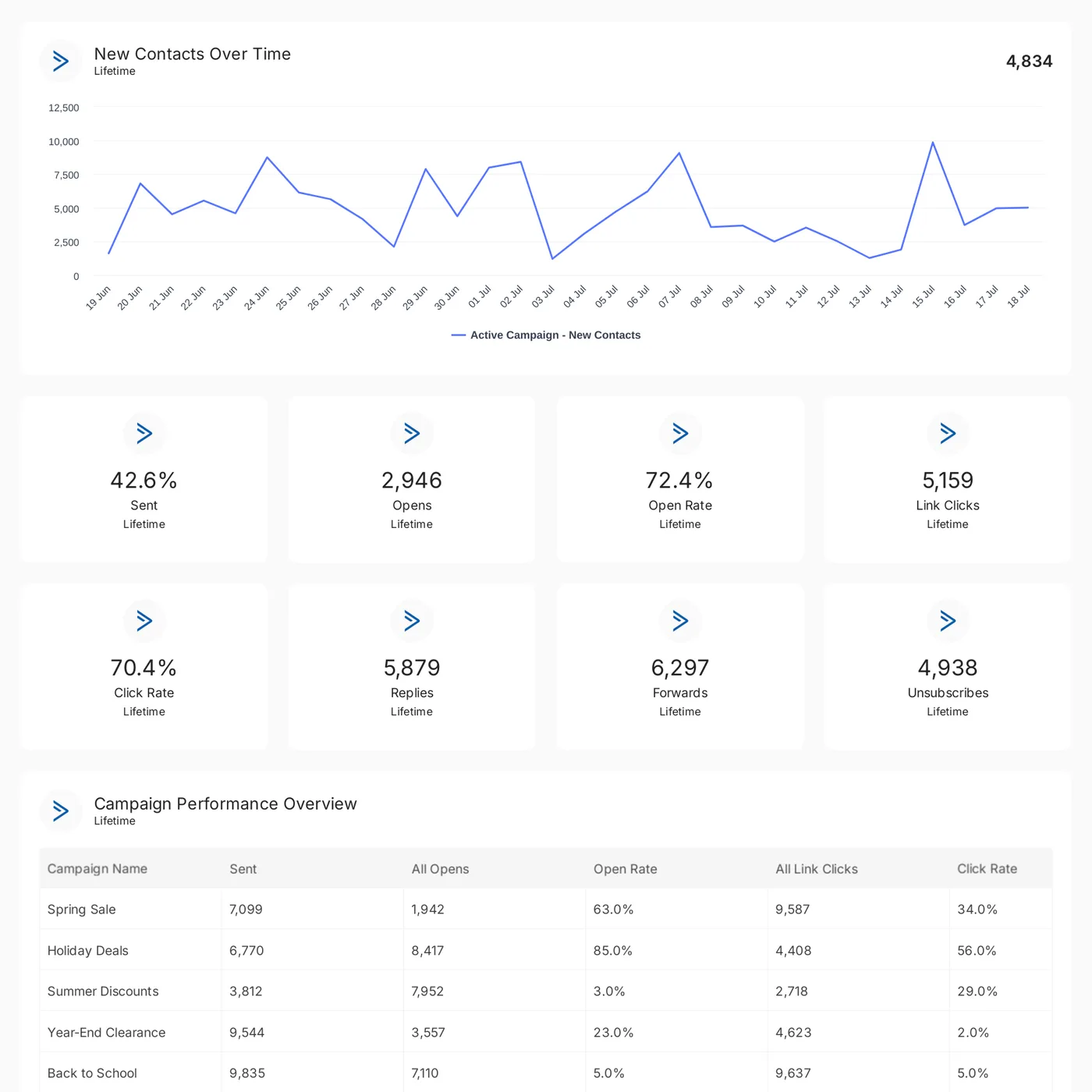Click the ActiveCampaign icon on the Click Rate card
This screenshot has height=1092, width=1092.
144,621
